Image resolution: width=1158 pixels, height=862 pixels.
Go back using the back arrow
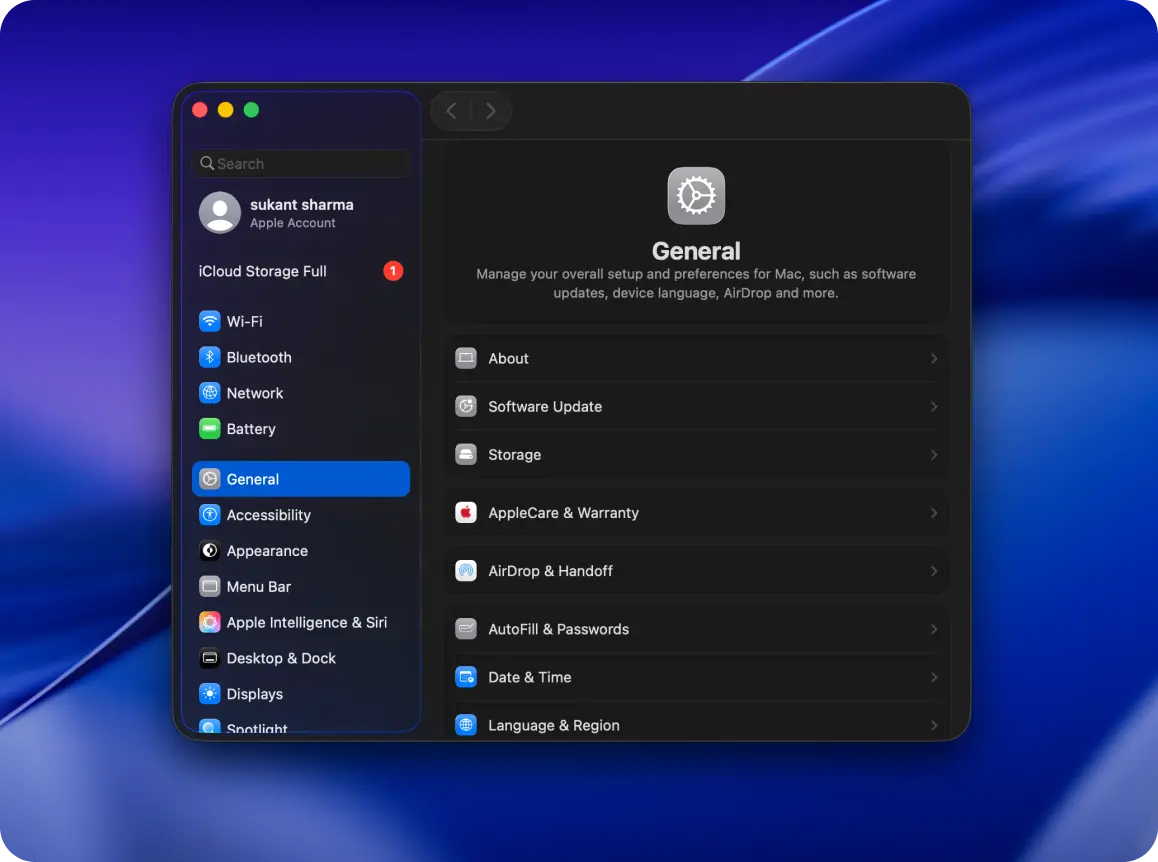(451, 111)
